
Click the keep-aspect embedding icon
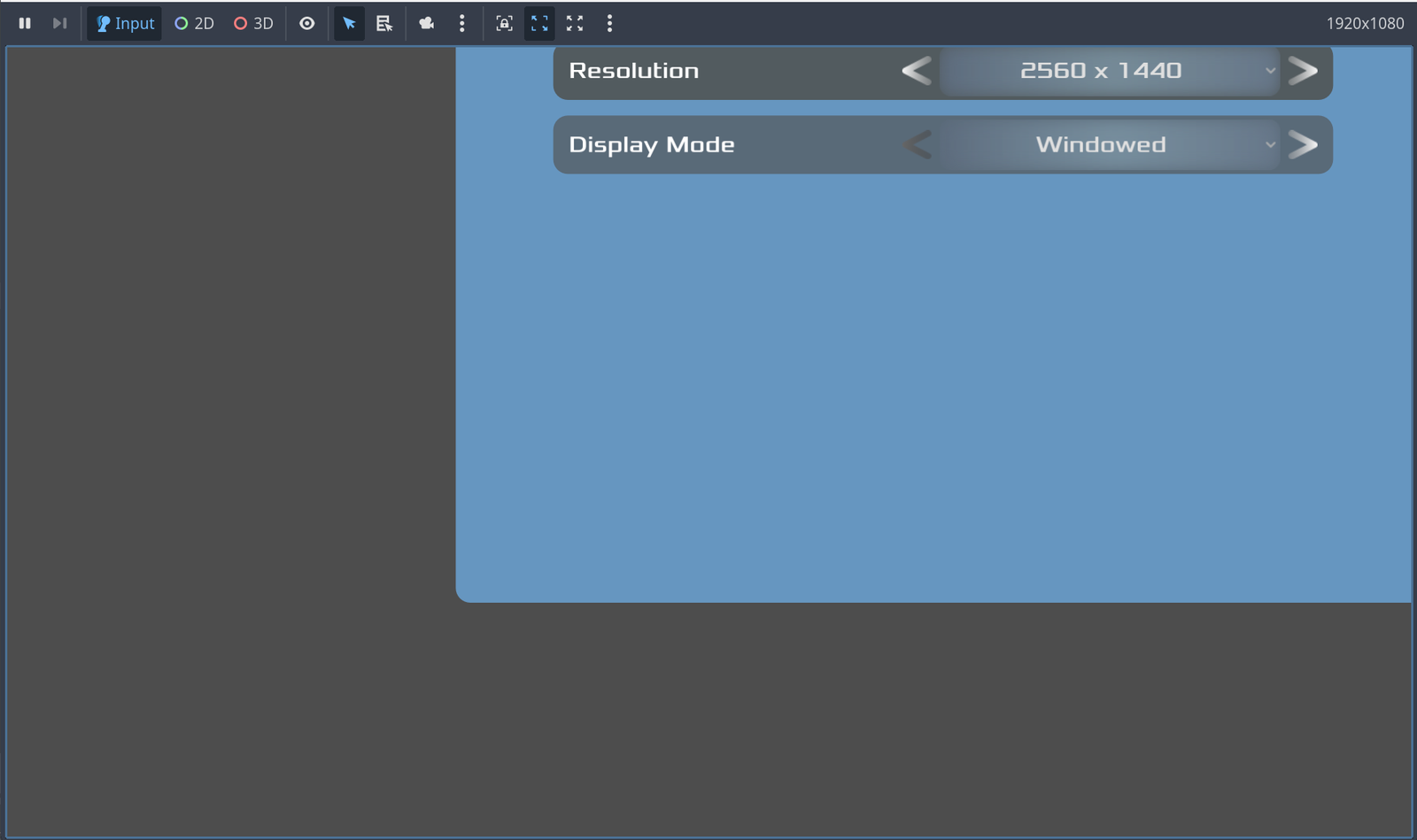pyautogui.click(x=538, y=24)
